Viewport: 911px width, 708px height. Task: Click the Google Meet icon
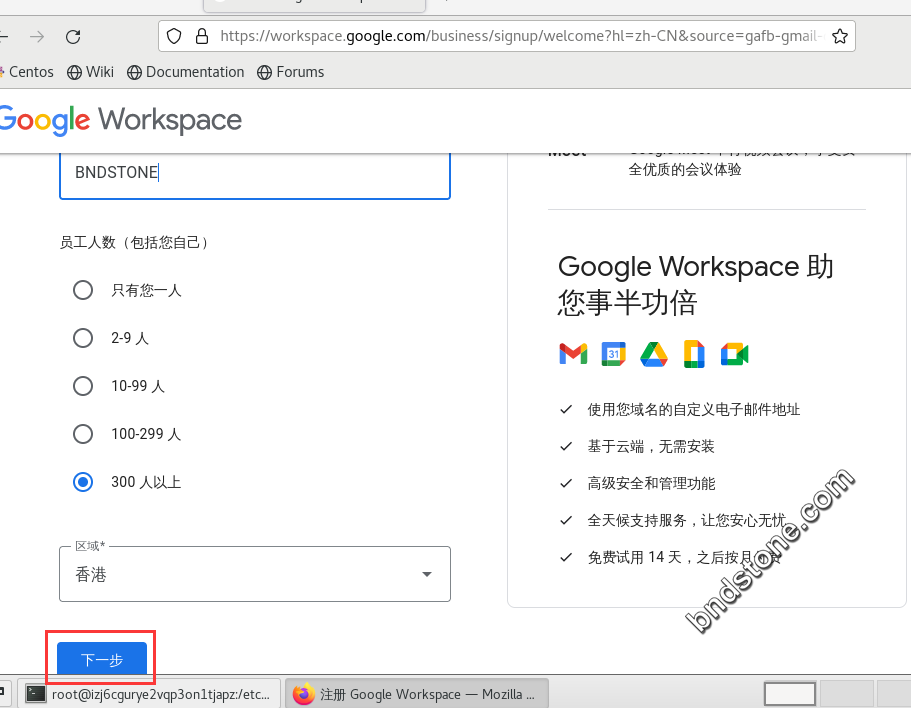(734, 354)
